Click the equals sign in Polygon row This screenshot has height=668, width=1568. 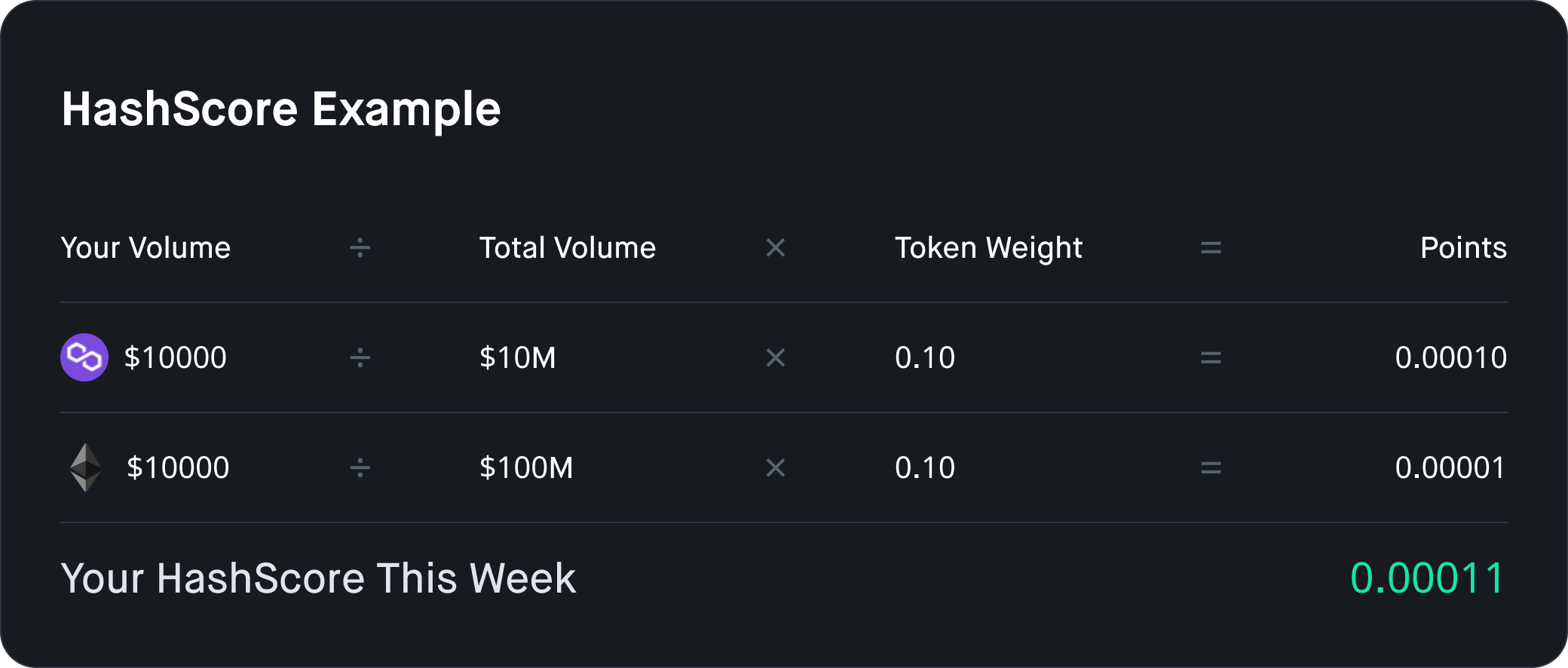coord(1211,357)
